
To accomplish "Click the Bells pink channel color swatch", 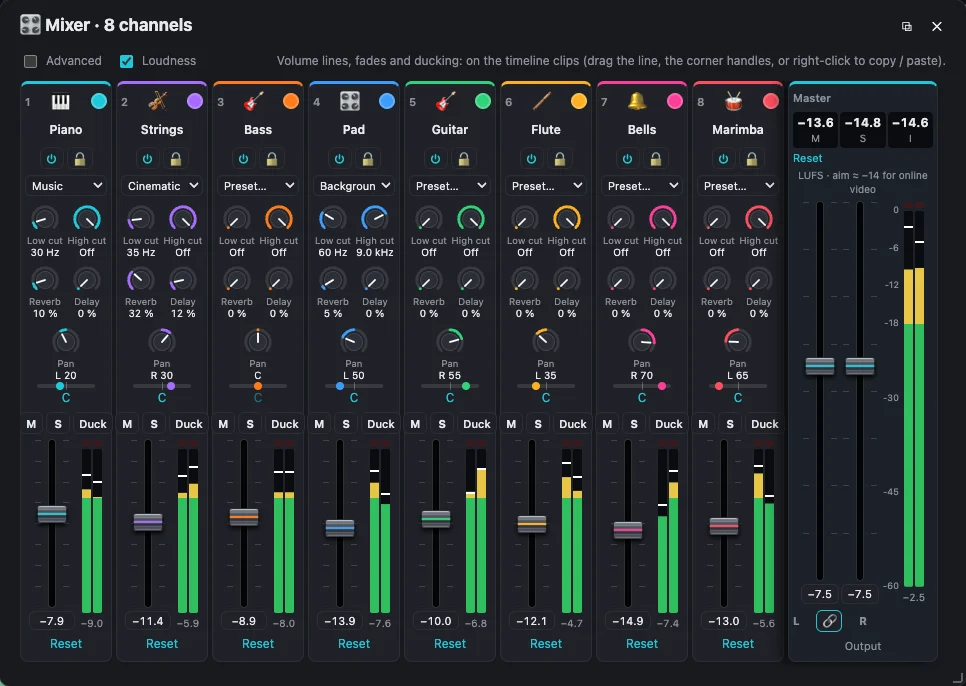I will coord(675,101).
